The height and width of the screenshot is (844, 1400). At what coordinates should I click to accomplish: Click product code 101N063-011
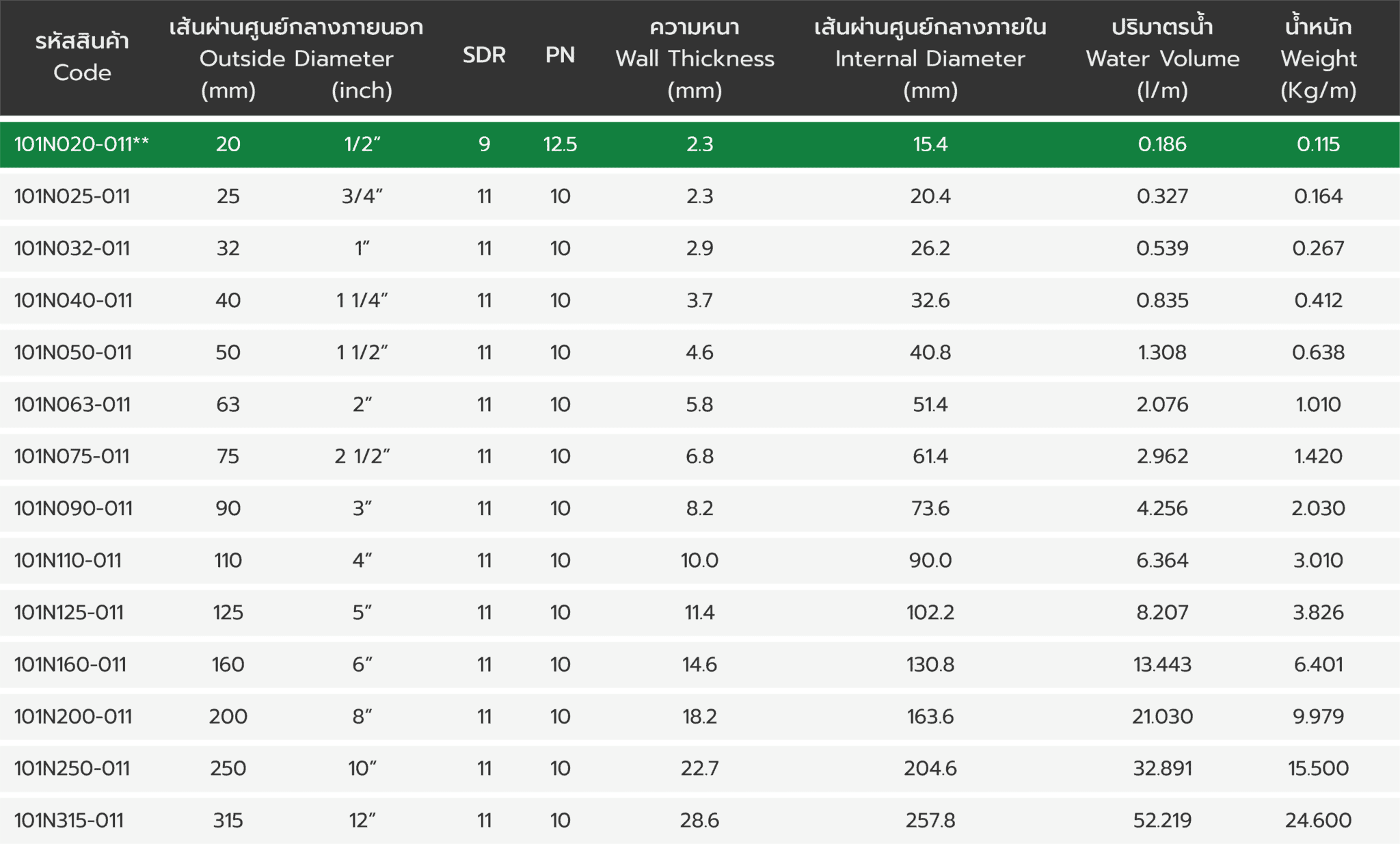[x=72, y=404]
